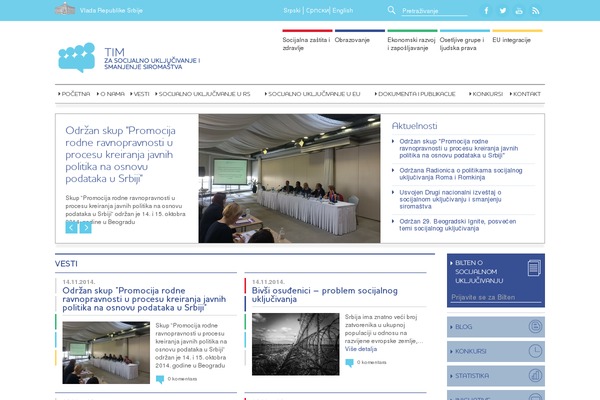Open the KONKURSI sidebar button
The image size is (600, 400).
496,351
